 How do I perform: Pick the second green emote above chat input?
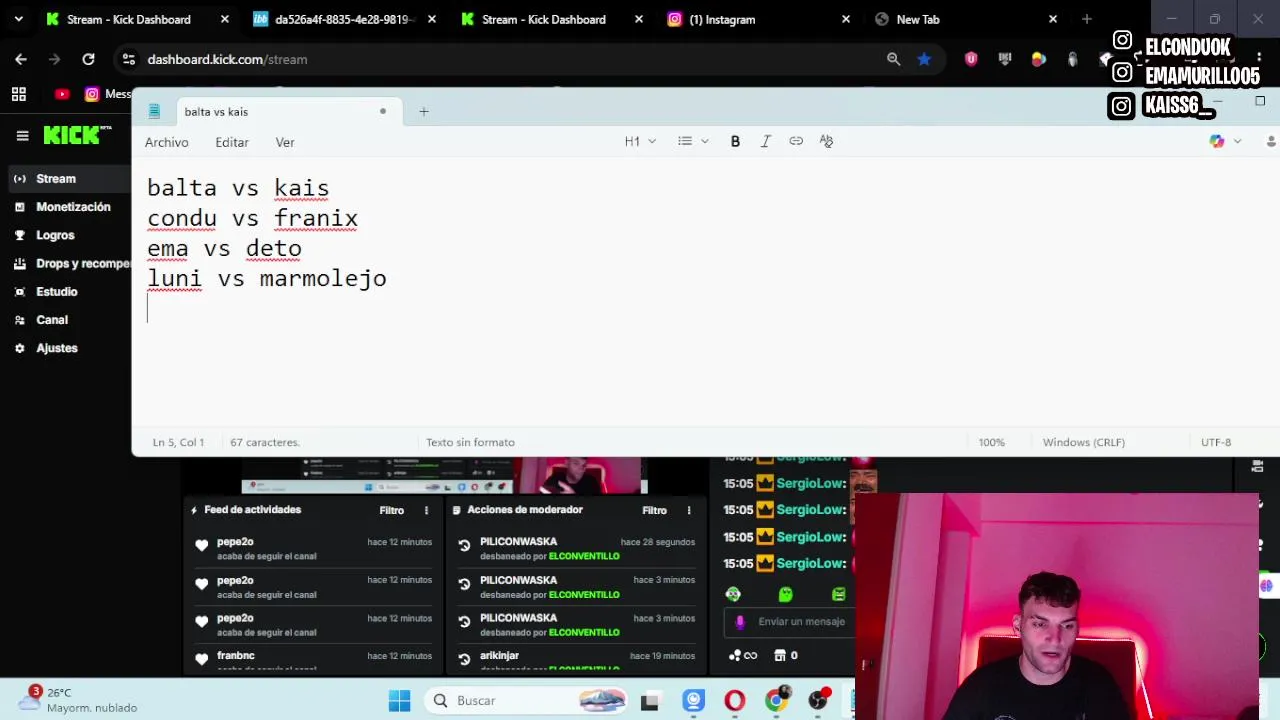coord(785,595)
